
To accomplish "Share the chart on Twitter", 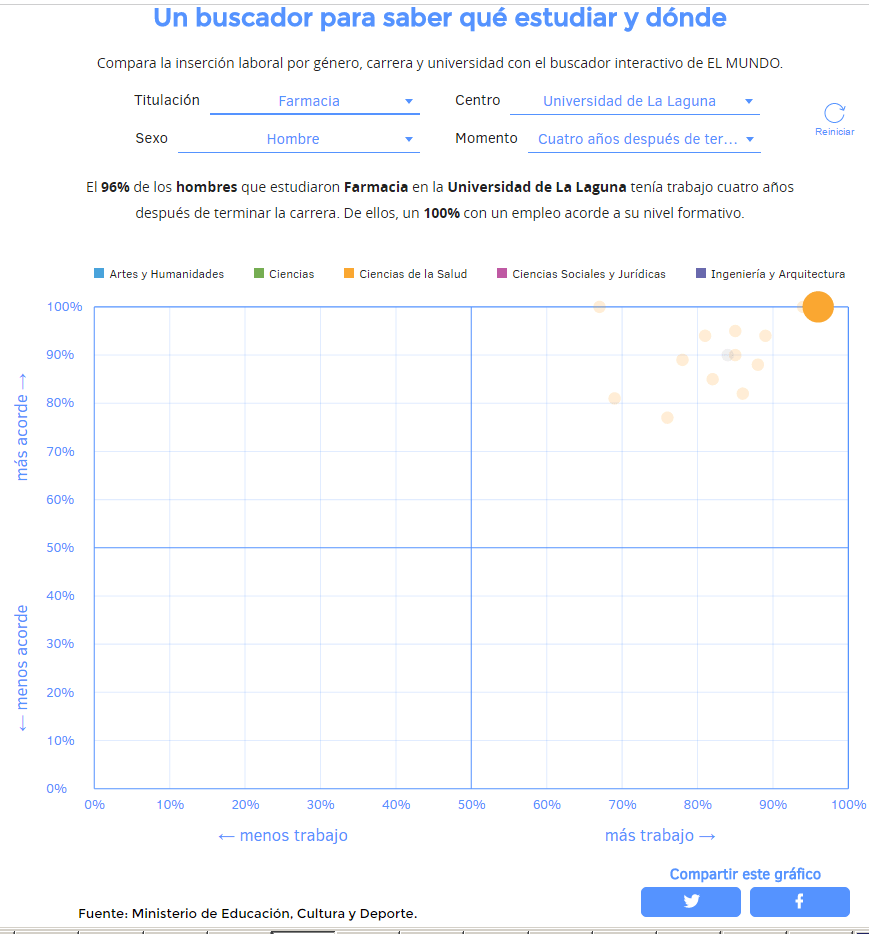I will 691,901.
